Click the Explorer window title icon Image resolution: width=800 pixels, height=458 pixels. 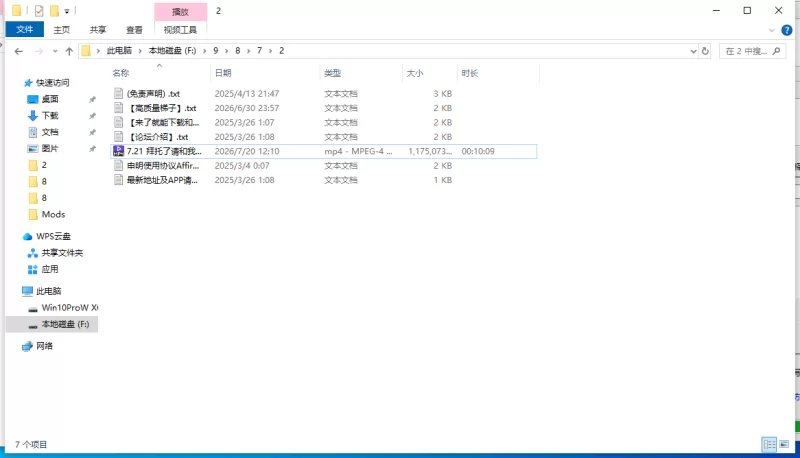(17, 11)
